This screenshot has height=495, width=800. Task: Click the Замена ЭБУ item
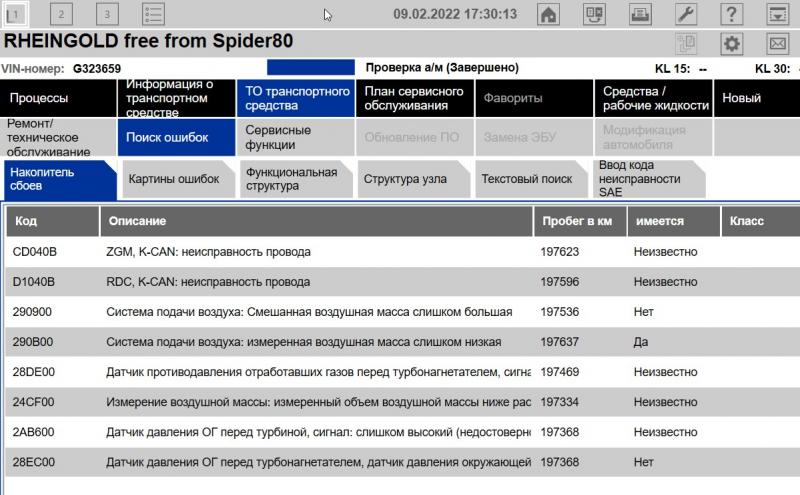[534, 137]
